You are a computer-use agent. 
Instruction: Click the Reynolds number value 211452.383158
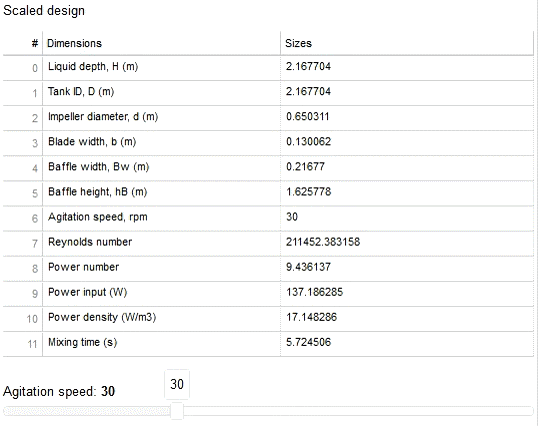coord(323,242)
